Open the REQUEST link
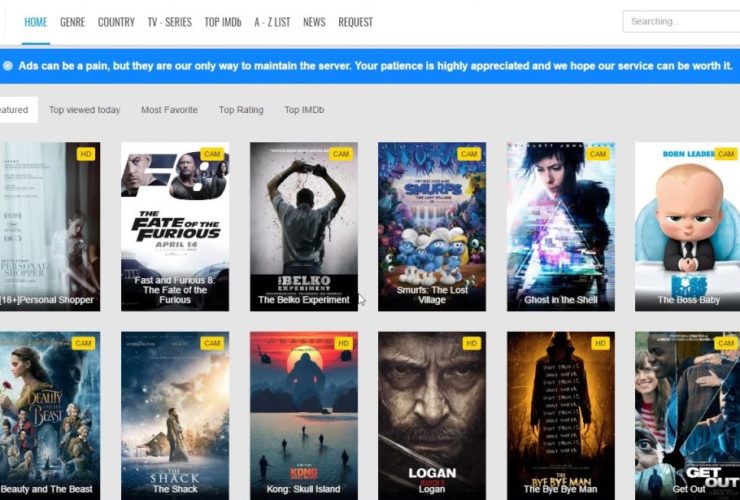Image resolution: width=740 pixels, height=500 pixels. click(355, 22)
